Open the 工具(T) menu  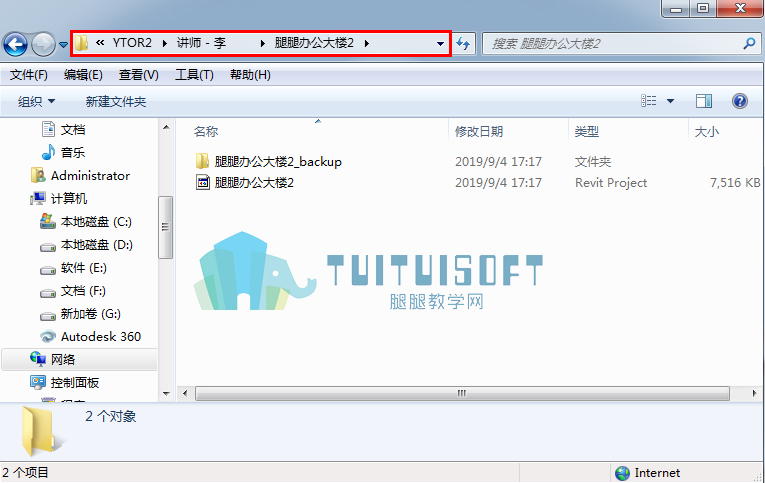194,75
